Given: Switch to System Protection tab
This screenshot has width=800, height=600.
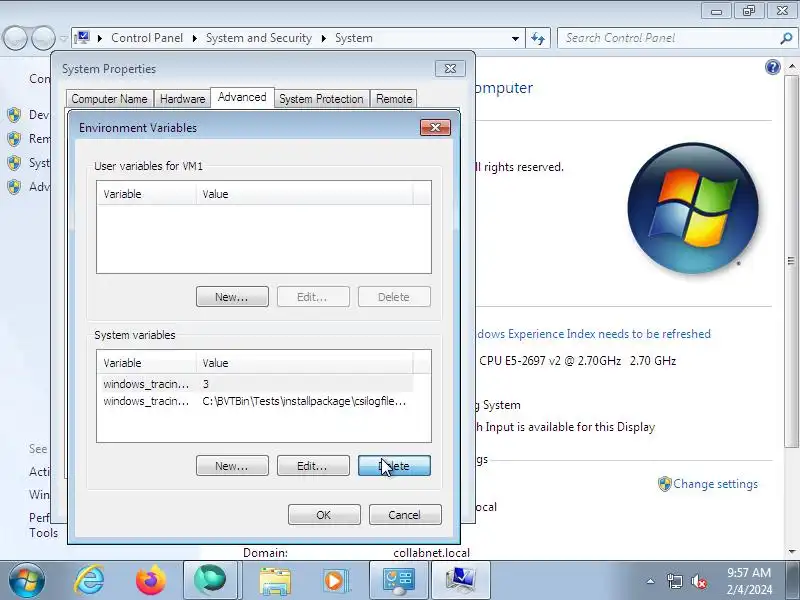Looking at the screenshot, I should pyautogui.click(x=321, y=99).
